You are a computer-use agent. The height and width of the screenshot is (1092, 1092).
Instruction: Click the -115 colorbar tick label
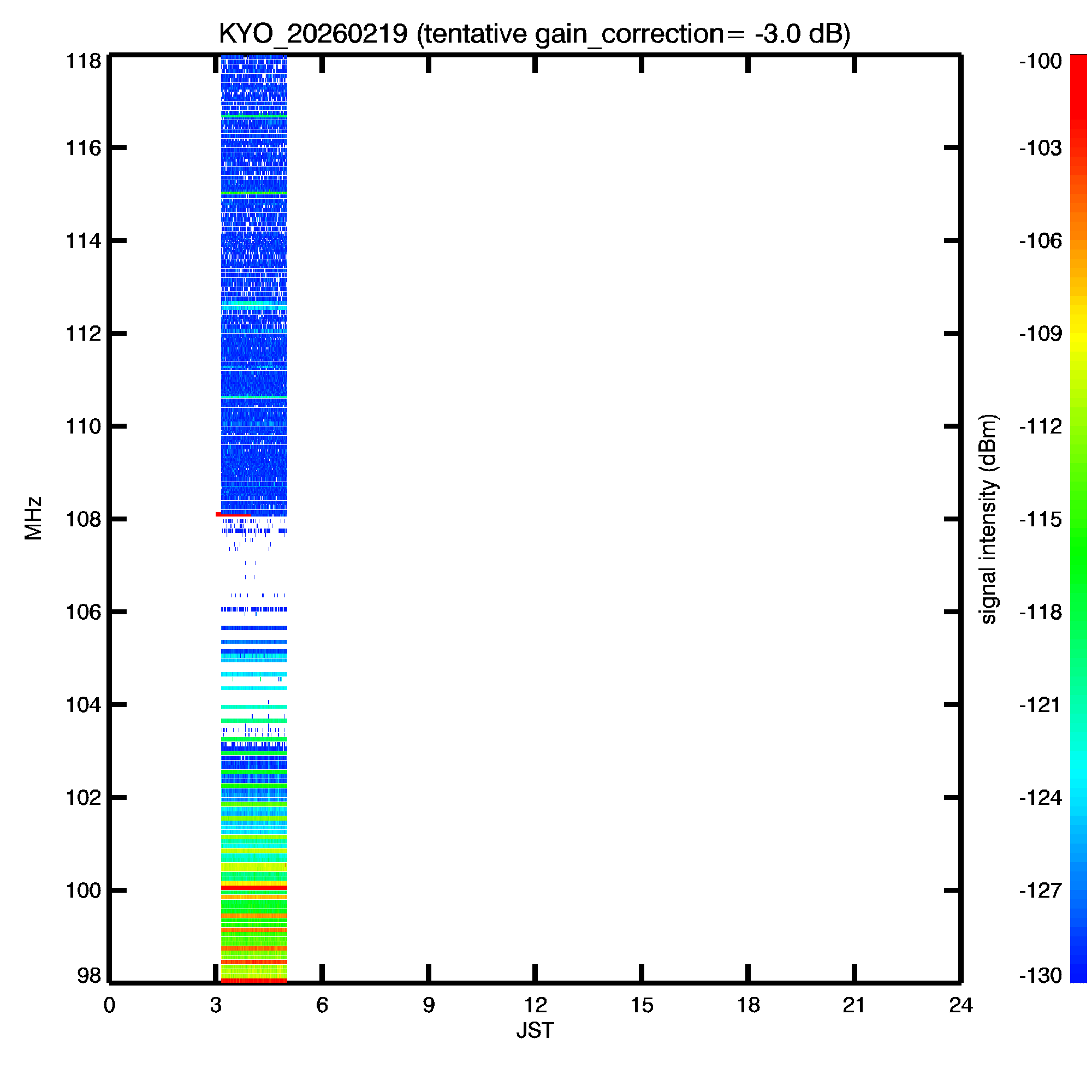point(1041,519)
